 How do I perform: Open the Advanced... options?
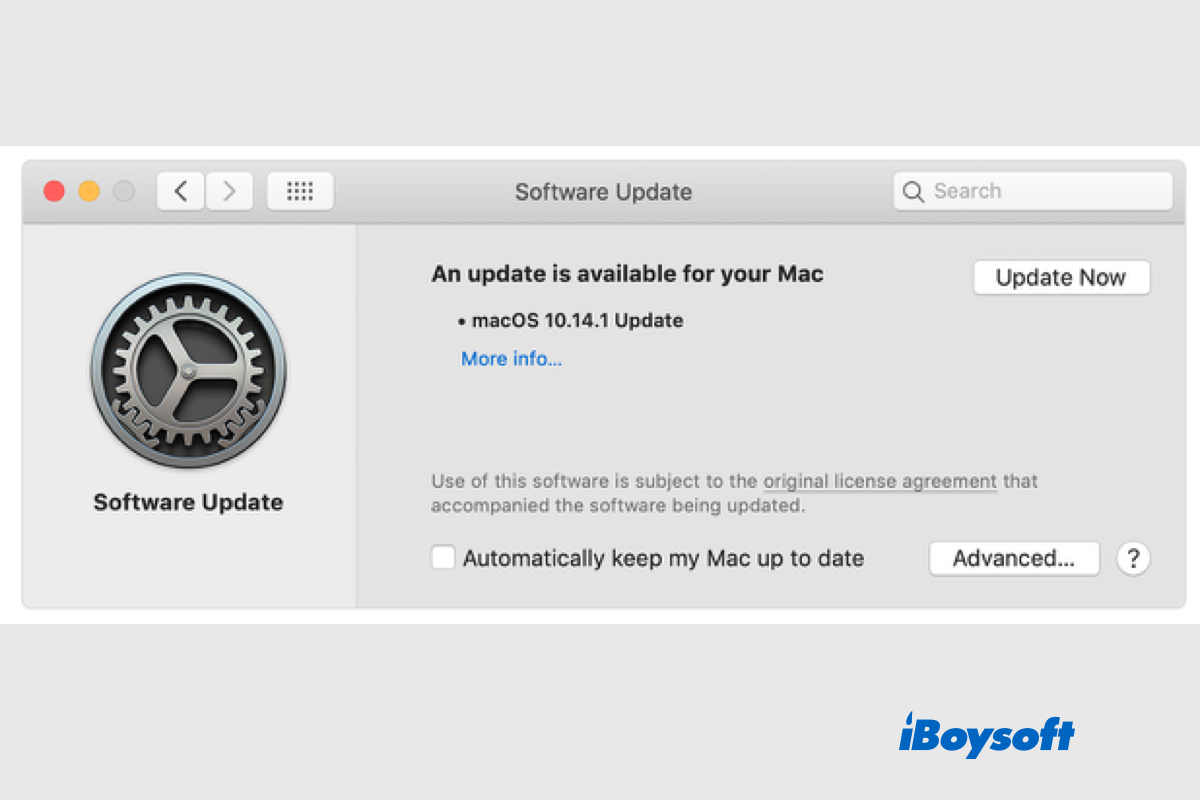(x=1014, y=559)
